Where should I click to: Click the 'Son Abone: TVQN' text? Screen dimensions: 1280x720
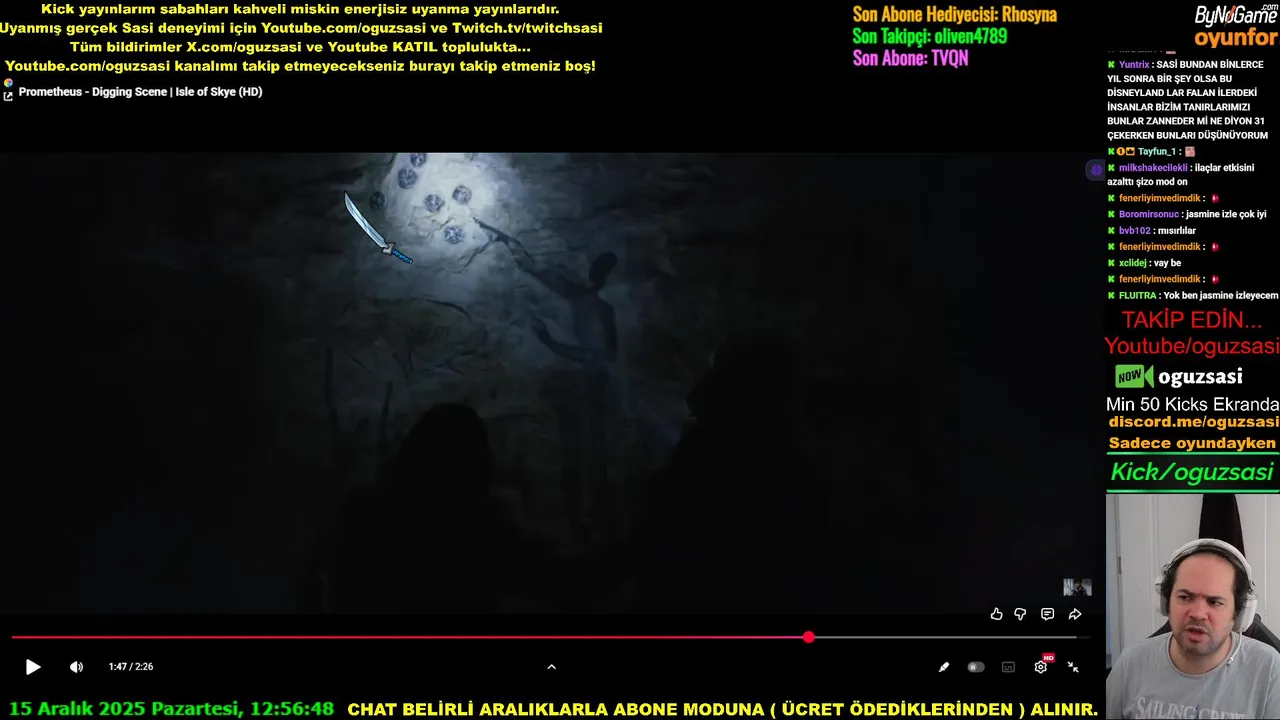[x=910, y=58]
